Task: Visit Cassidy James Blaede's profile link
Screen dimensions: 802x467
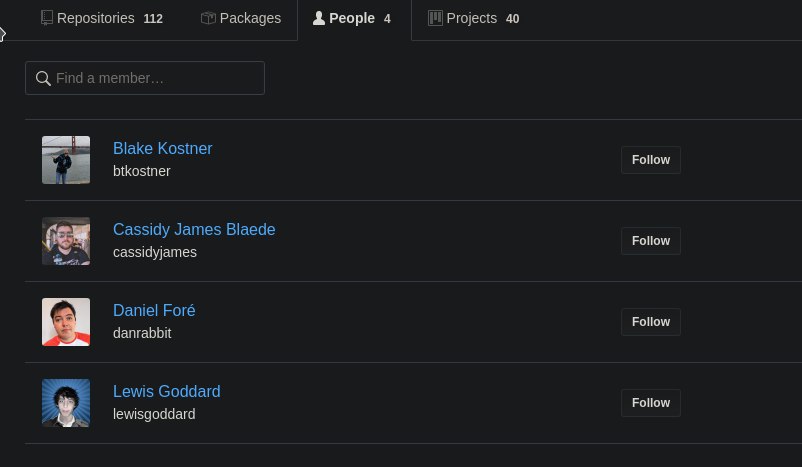Action: pyautogui.click(x=194, y=229)
